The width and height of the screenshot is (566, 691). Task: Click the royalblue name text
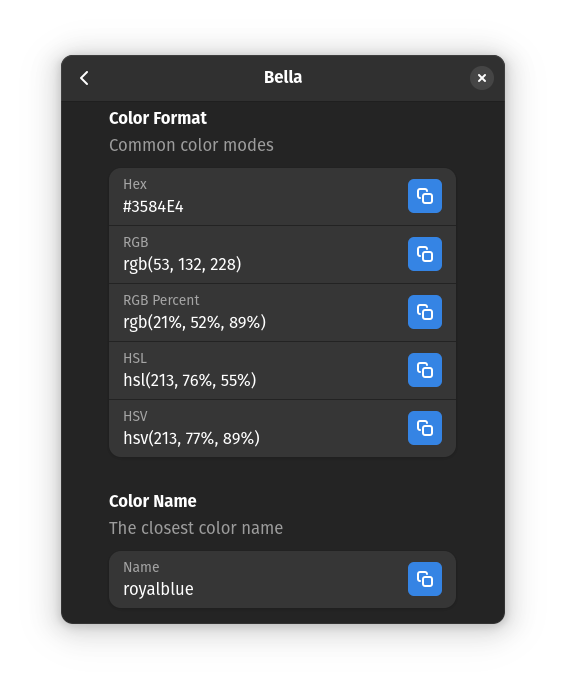click(158, 589)
